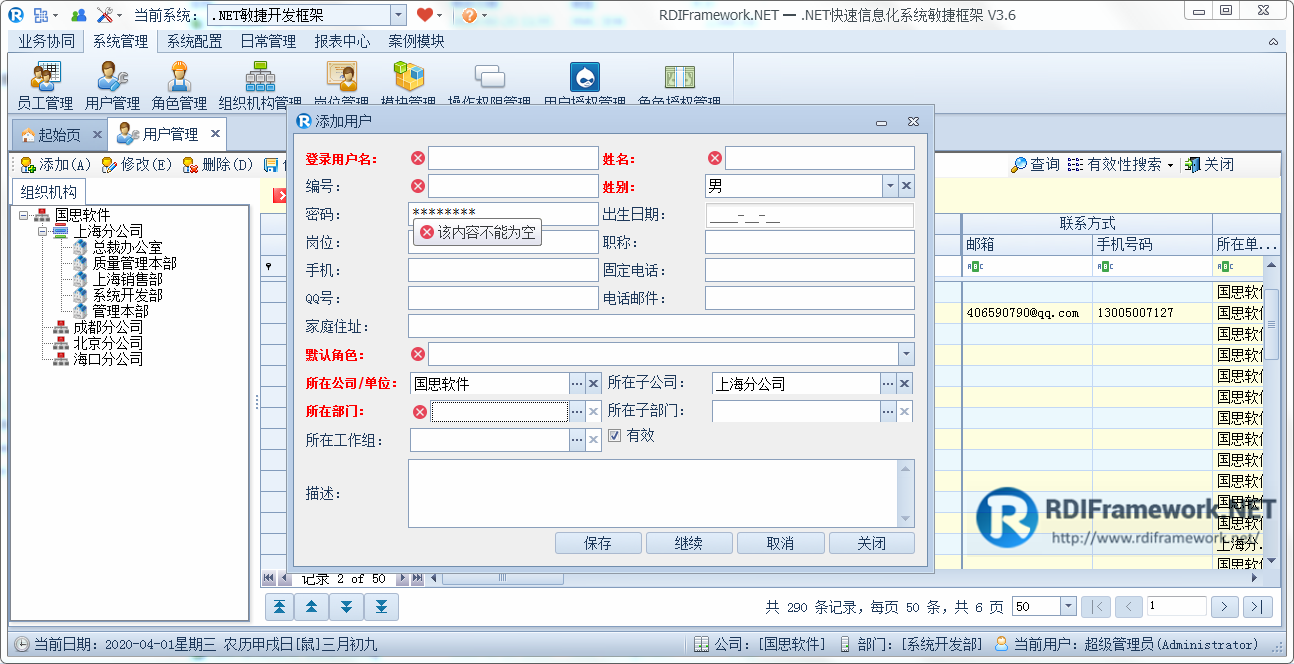
Task: Open the 性别 dropdown arrow
Action: click(890, 186)
